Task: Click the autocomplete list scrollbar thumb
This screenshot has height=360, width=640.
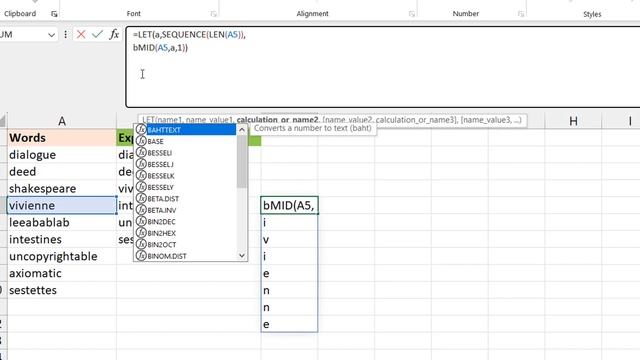Action: 242,161
